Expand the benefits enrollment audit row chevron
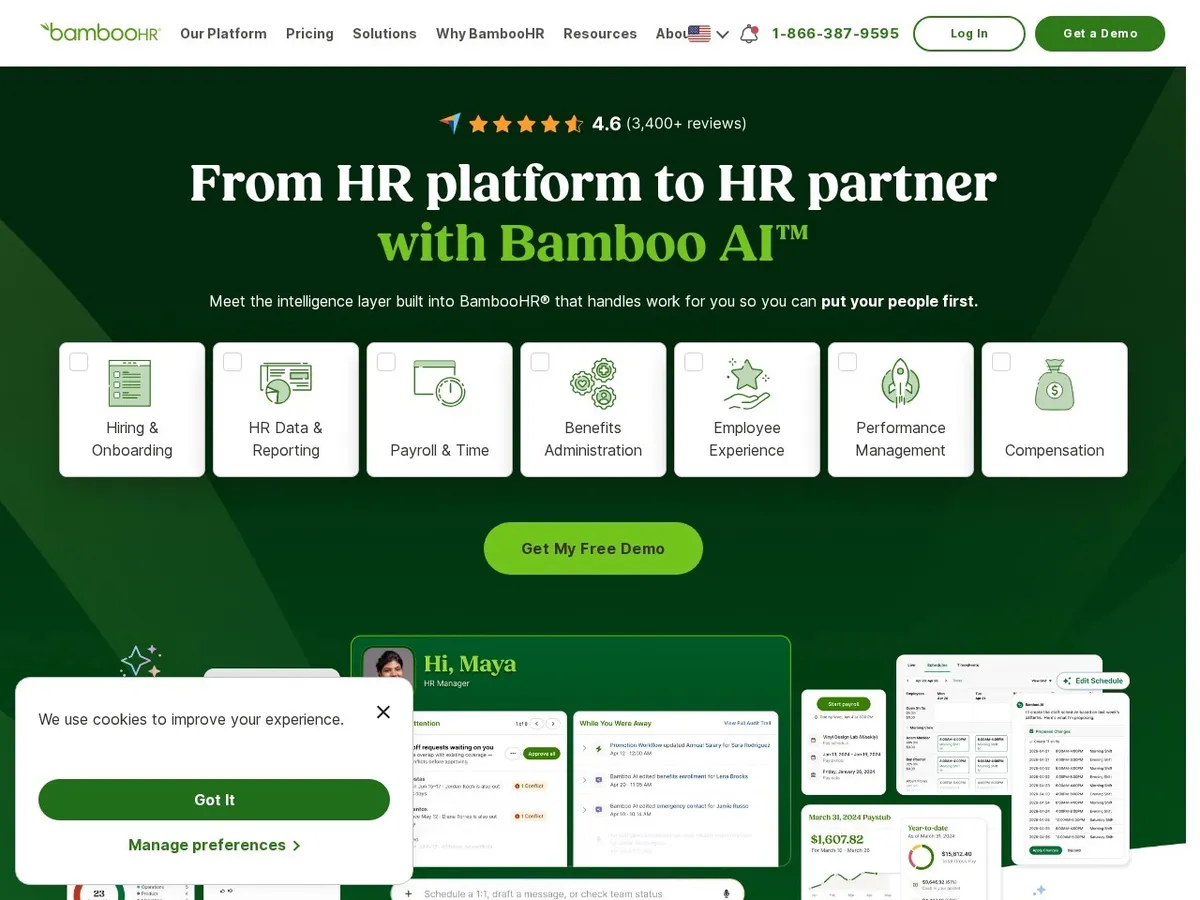 point(584,778)
